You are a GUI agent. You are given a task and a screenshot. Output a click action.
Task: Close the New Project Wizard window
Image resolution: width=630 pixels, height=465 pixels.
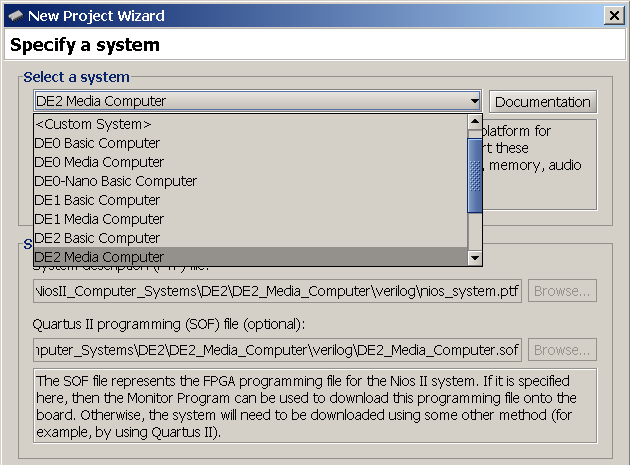pos(613,16)
